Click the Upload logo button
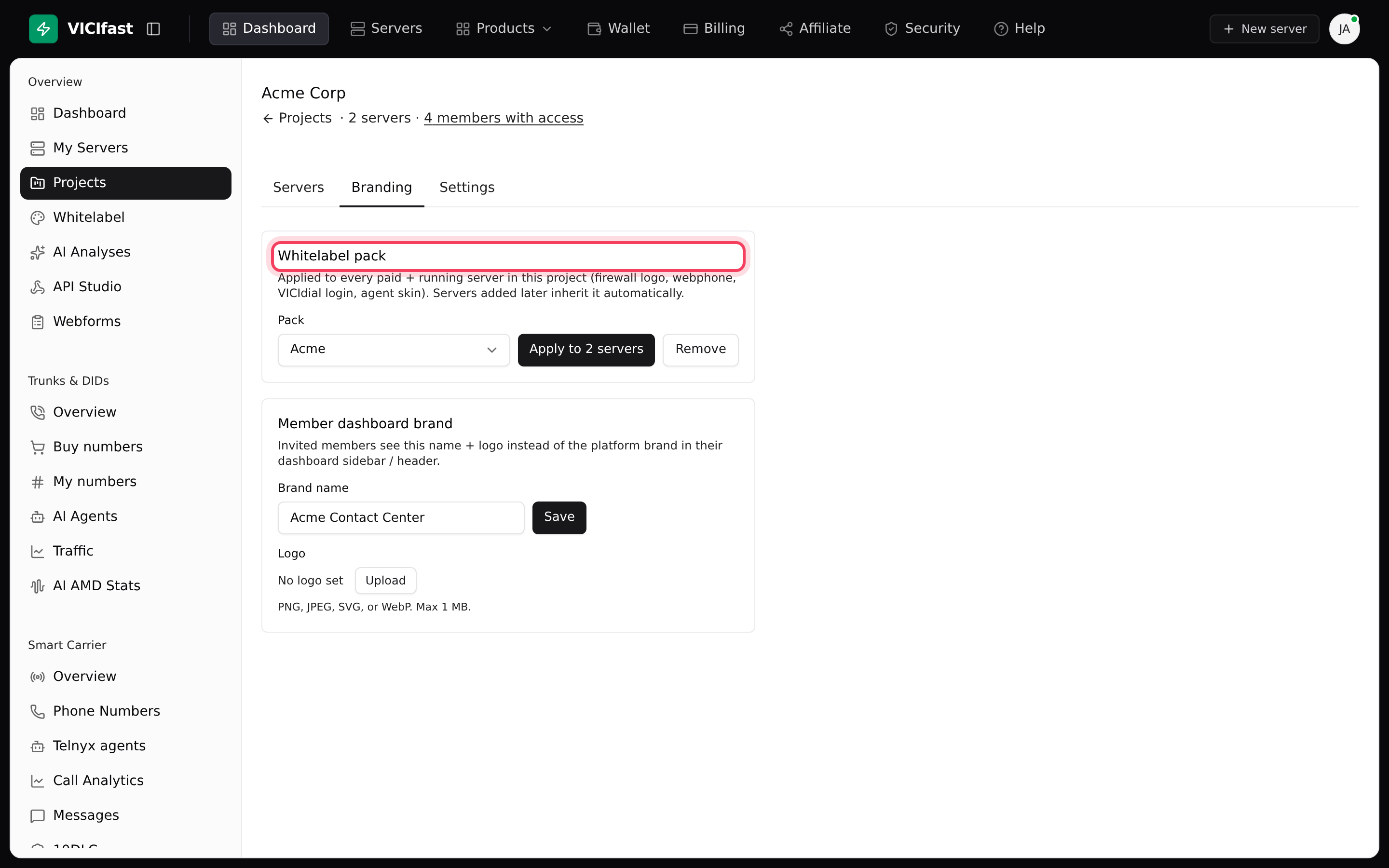Viewport: 1389px width, 868px height. tap(386, 581)
